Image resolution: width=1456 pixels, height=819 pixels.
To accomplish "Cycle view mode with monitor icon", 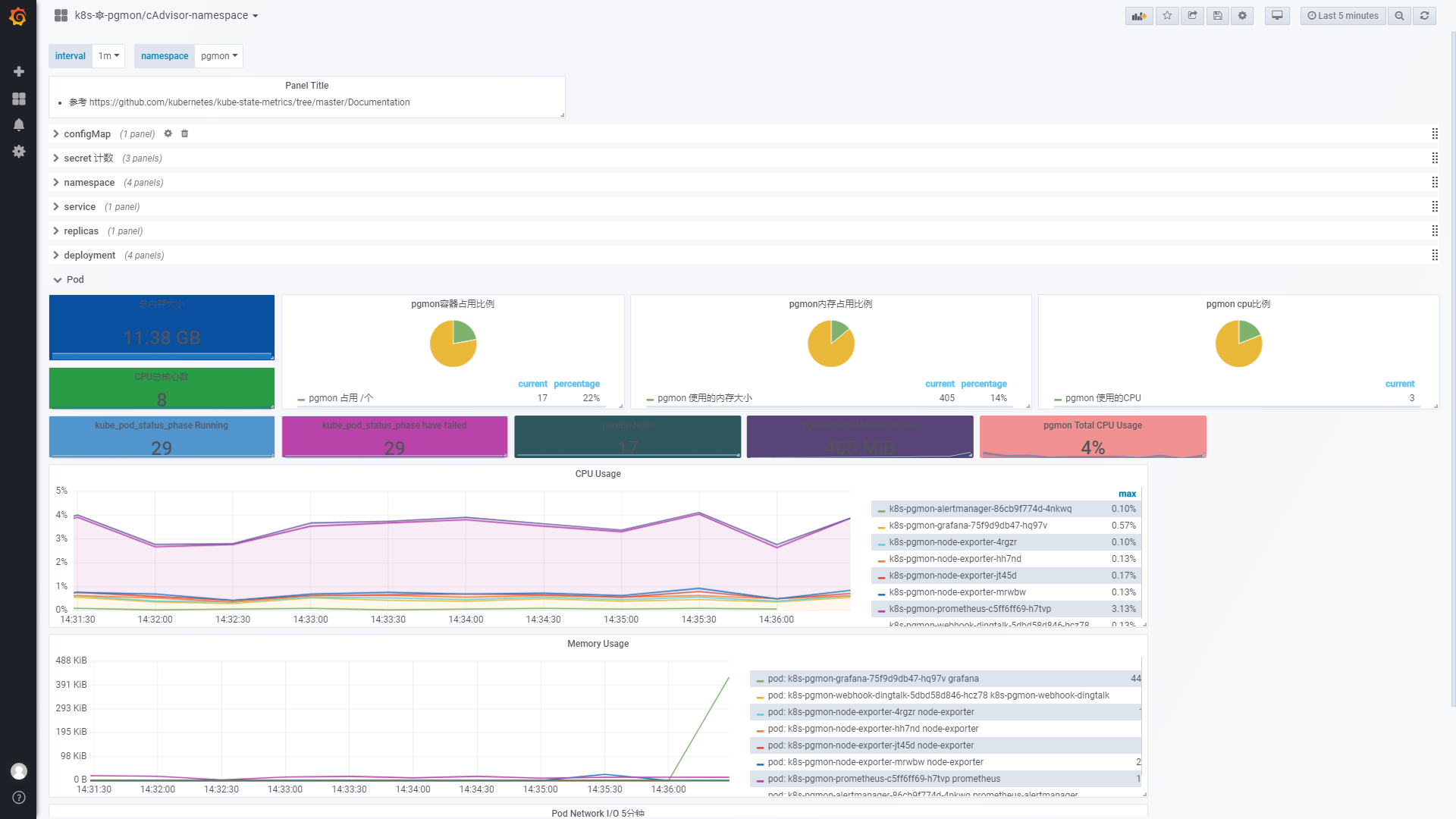I will pos(1277,16).
